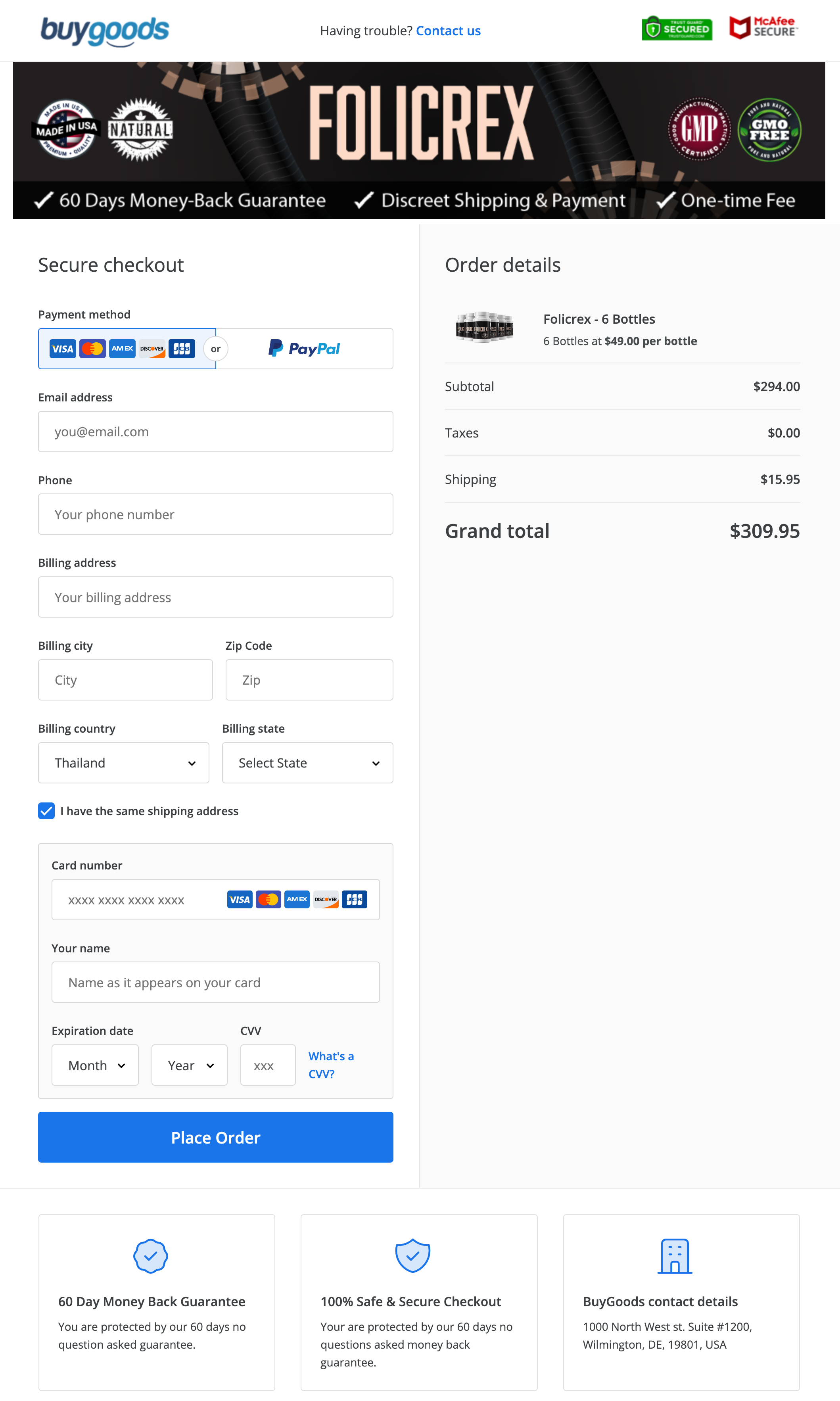Click Visa icon in card number field
Viewport: 840px width, 1401px height.
click(240, 900)
